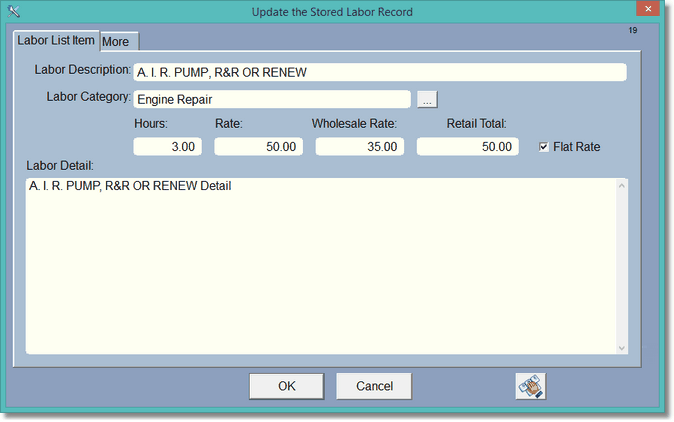Toggle the Flat Rate checkbox

click(x=543, y=147)
